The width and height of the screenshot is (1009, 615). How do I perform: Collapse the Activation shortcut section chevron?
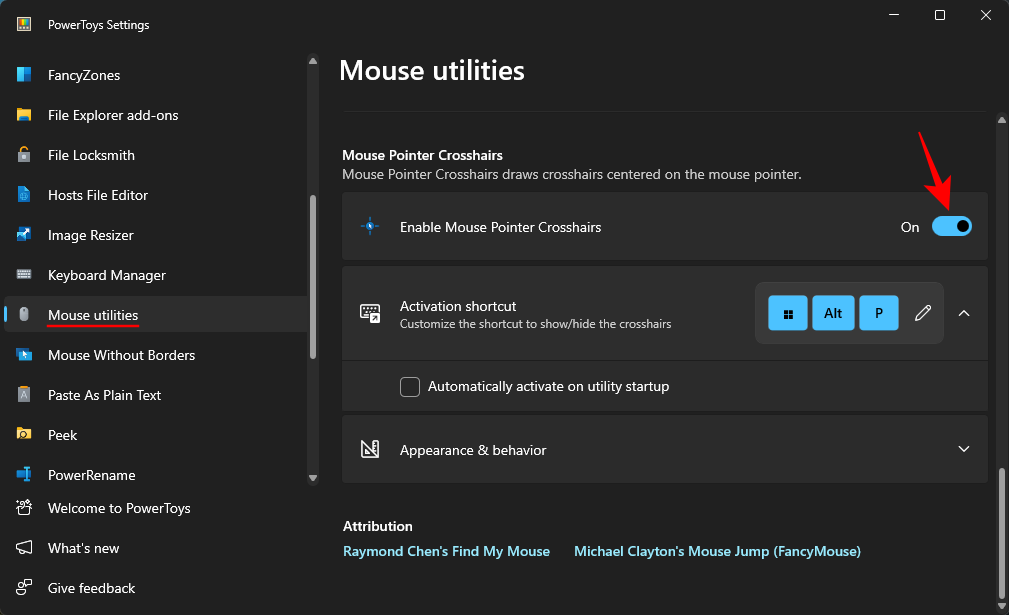click(x=964, y=313)
